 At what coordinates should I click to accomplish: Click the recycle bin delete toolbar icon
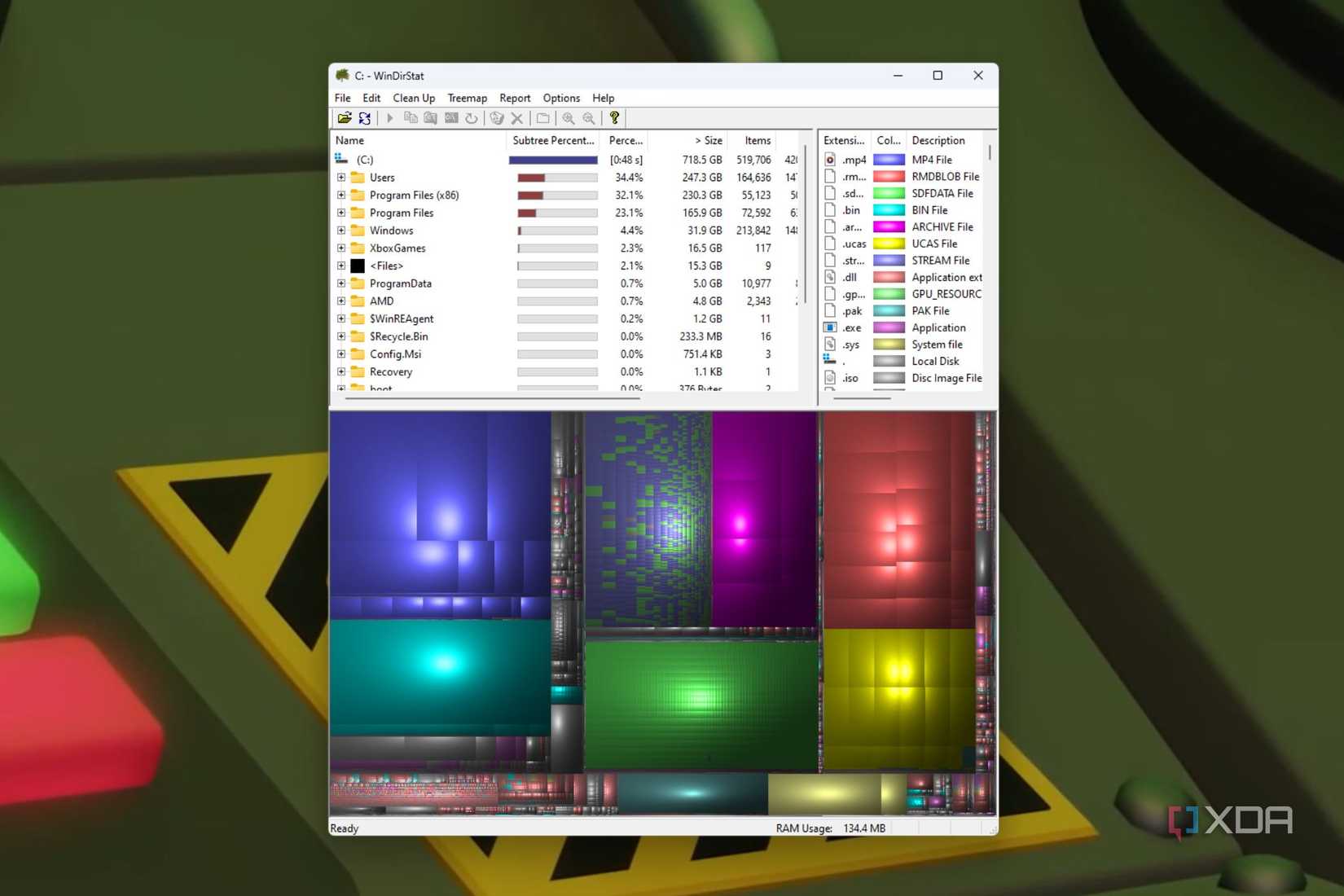[x=498, y=118]
